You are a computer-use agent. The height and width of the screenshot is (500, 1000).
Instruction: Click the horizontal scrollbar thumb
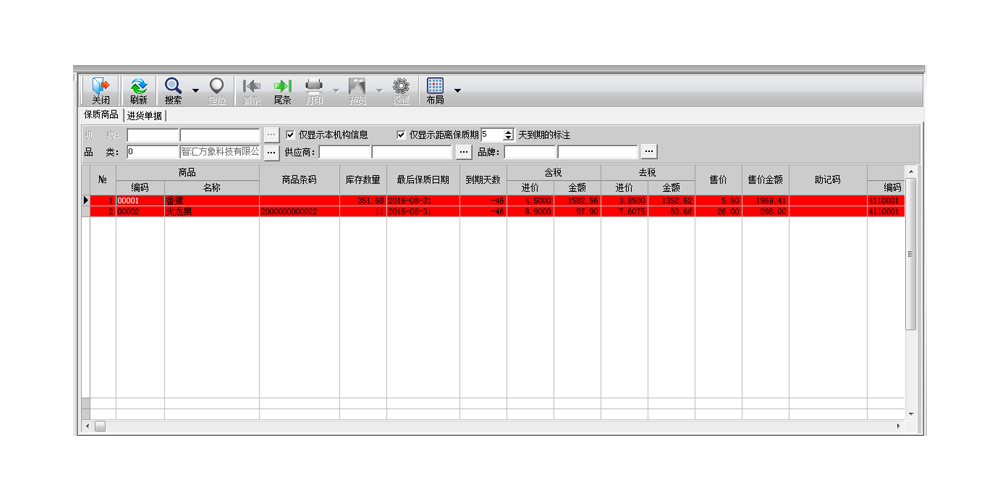click(101, 425)
